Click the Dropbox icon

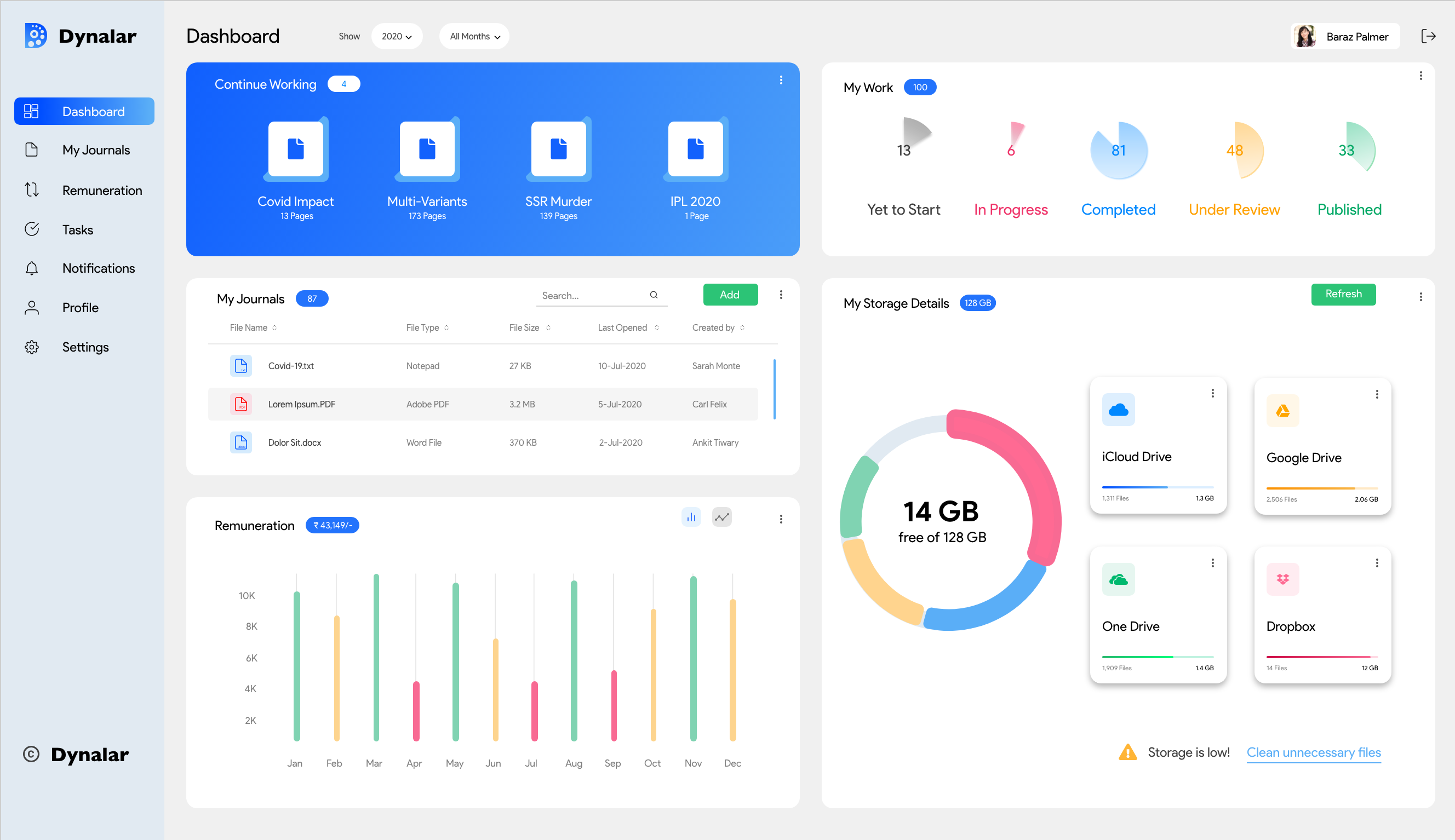(1282, 579)
